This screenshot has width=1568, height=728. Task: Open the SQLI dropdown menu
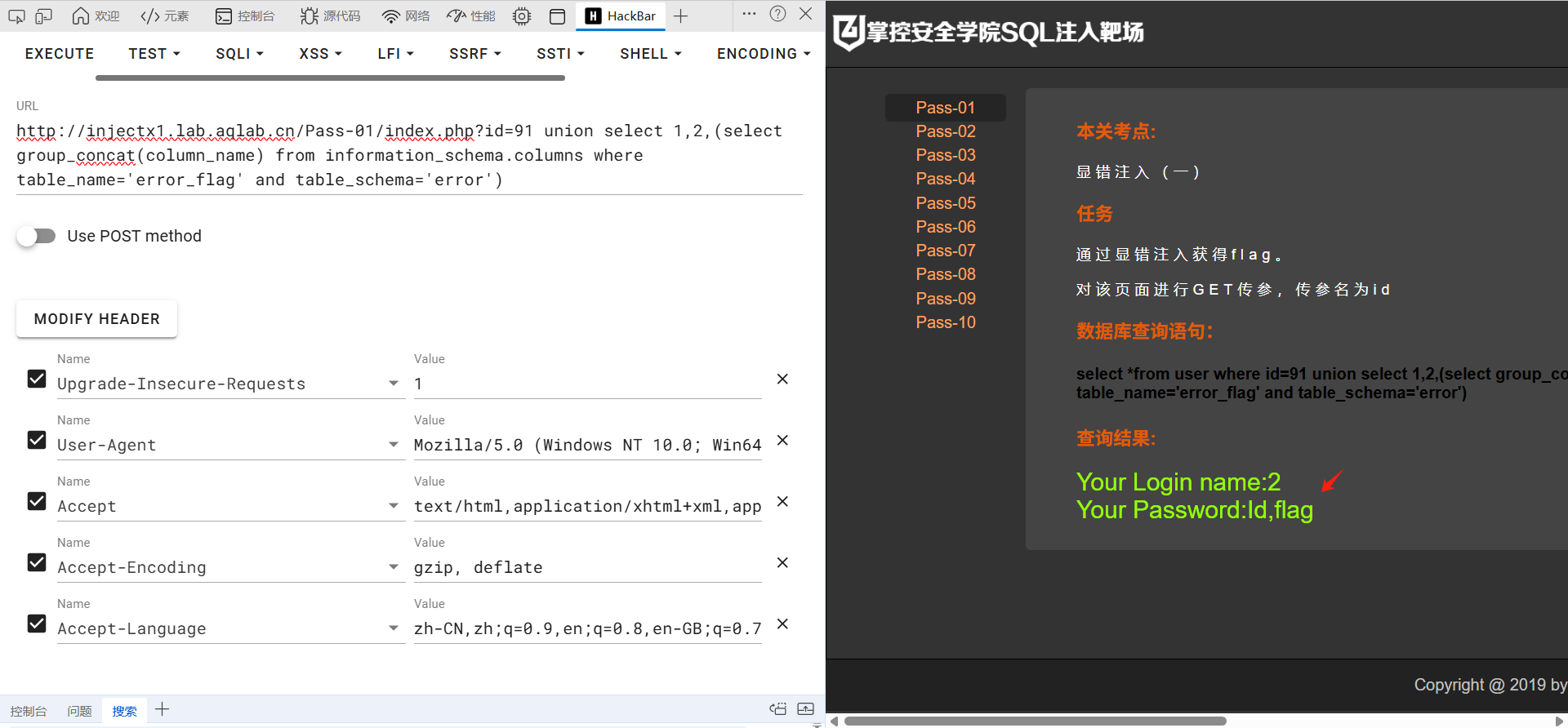[239, 54]
